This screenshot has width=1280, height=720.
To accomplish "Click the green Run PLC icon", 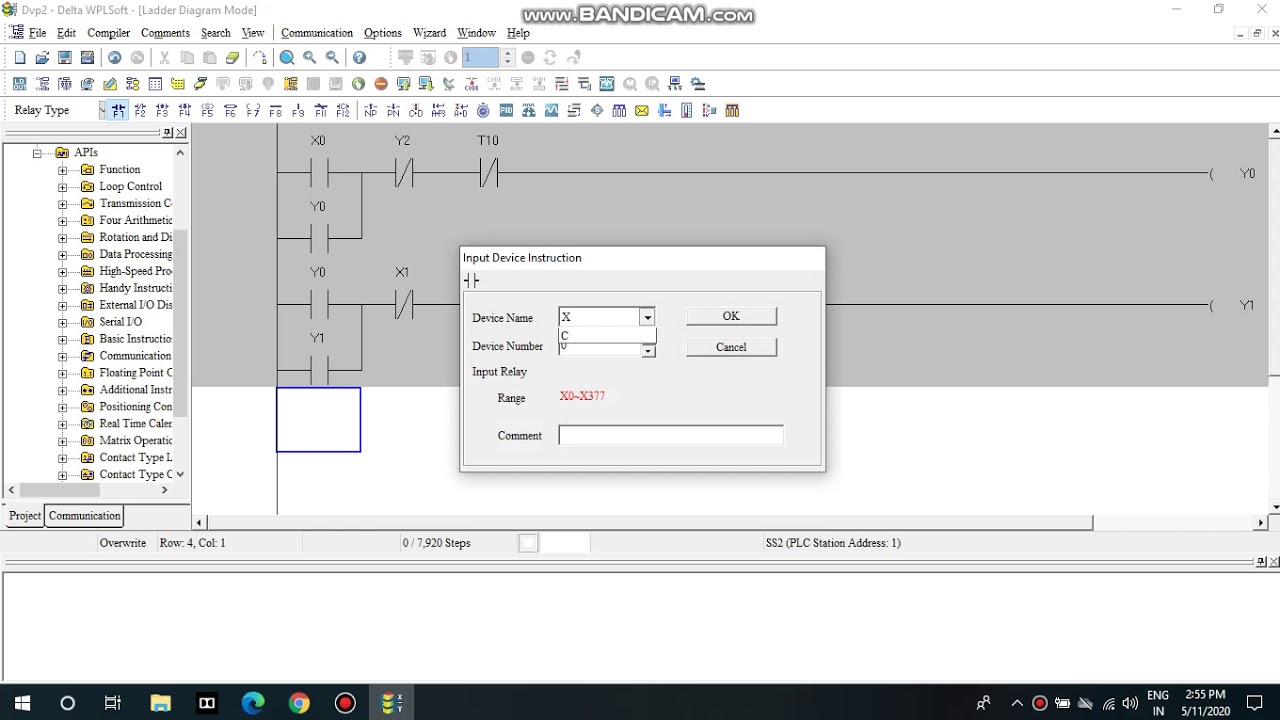I will 358,84.
